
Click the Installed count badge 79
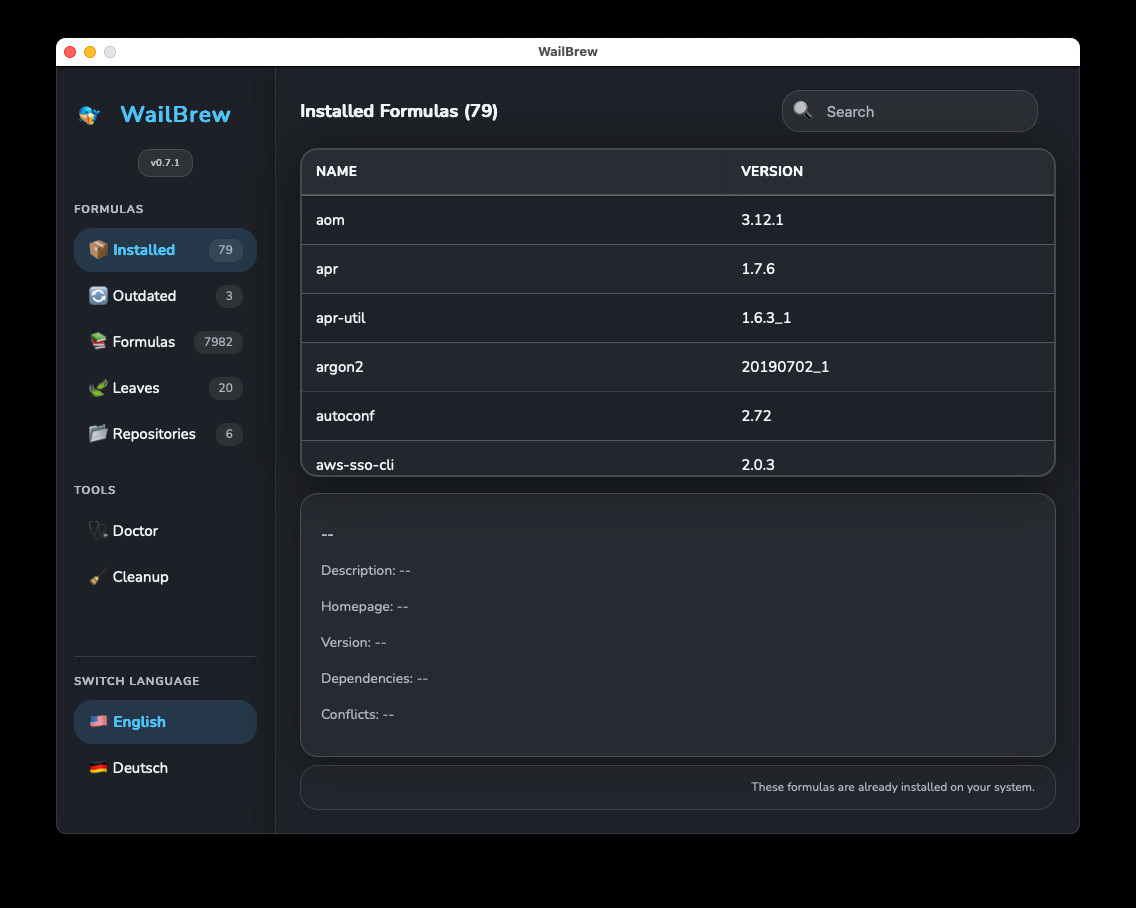tap(225, 250)
